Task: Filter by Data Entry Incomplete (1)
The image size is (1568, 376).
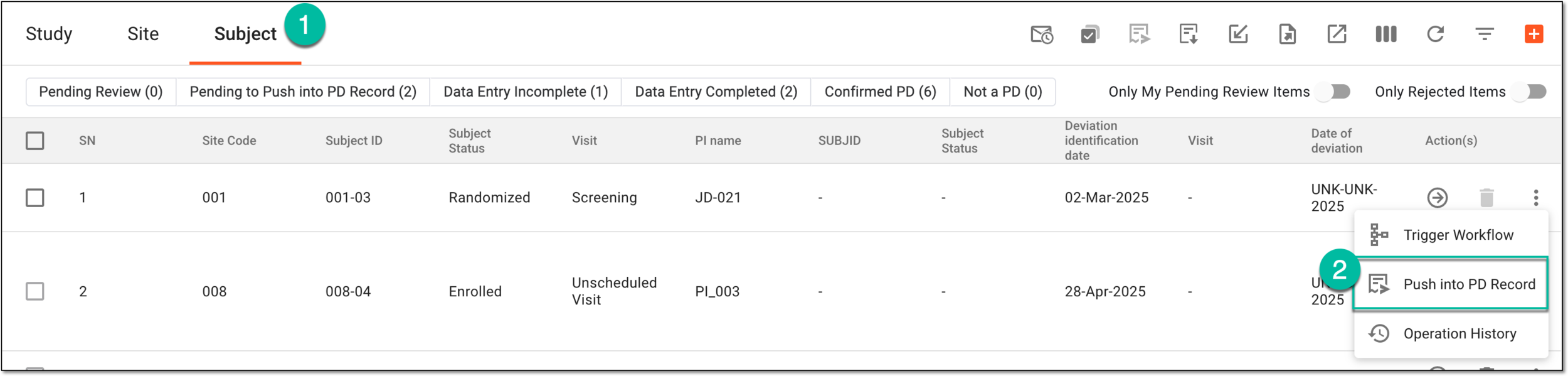Action: 526,92
